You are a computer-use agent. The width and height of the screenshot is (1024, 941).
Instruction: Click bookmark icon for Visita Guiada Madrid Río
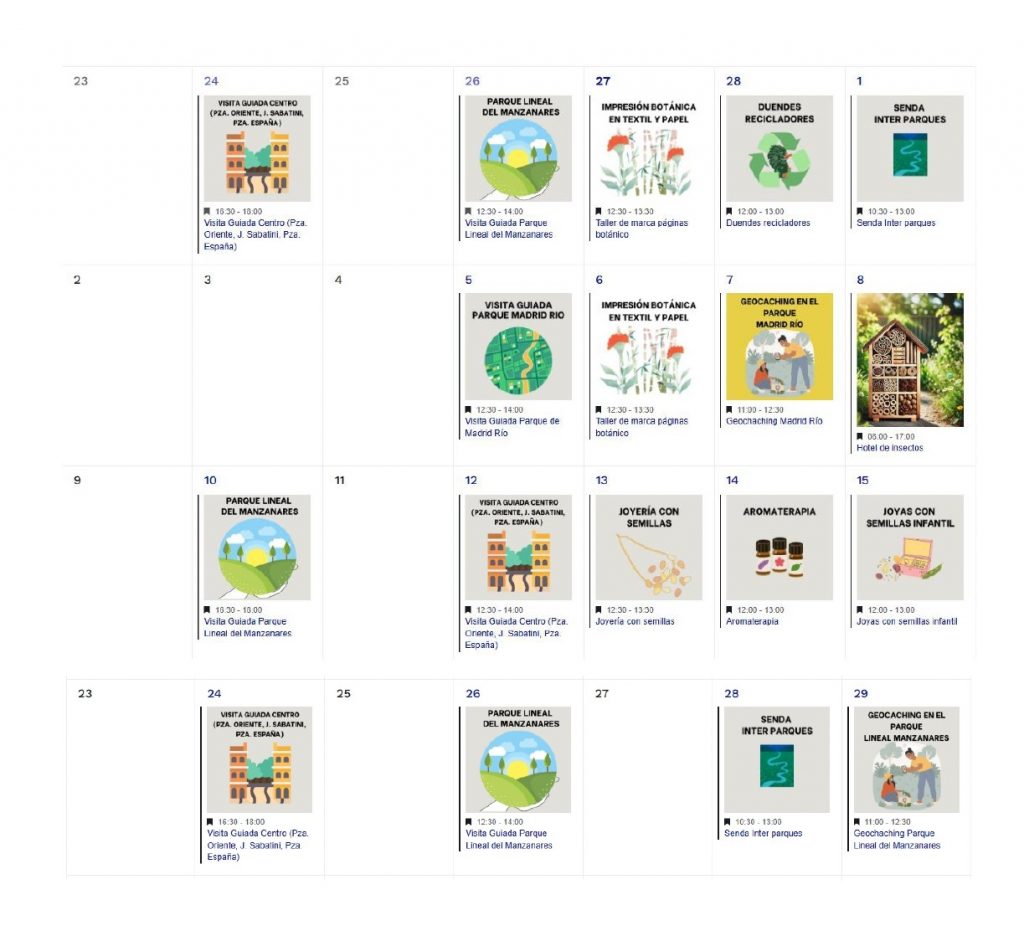468,410
